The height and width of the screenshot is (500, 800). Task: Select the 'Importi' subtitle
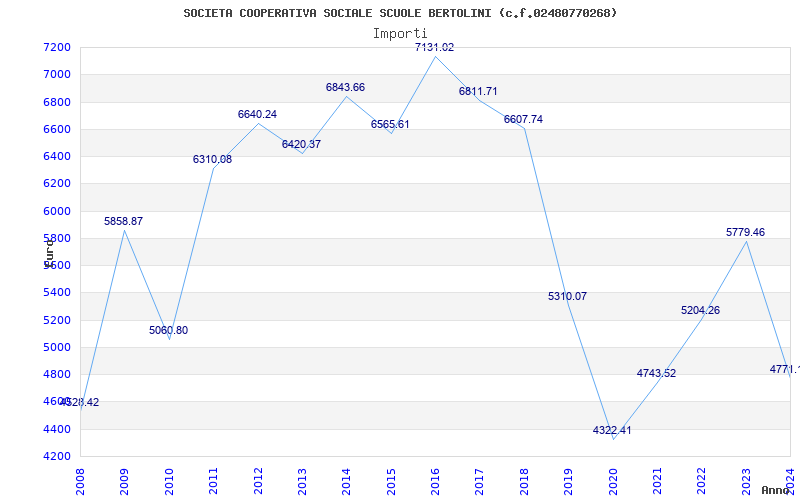click(400, 33)
